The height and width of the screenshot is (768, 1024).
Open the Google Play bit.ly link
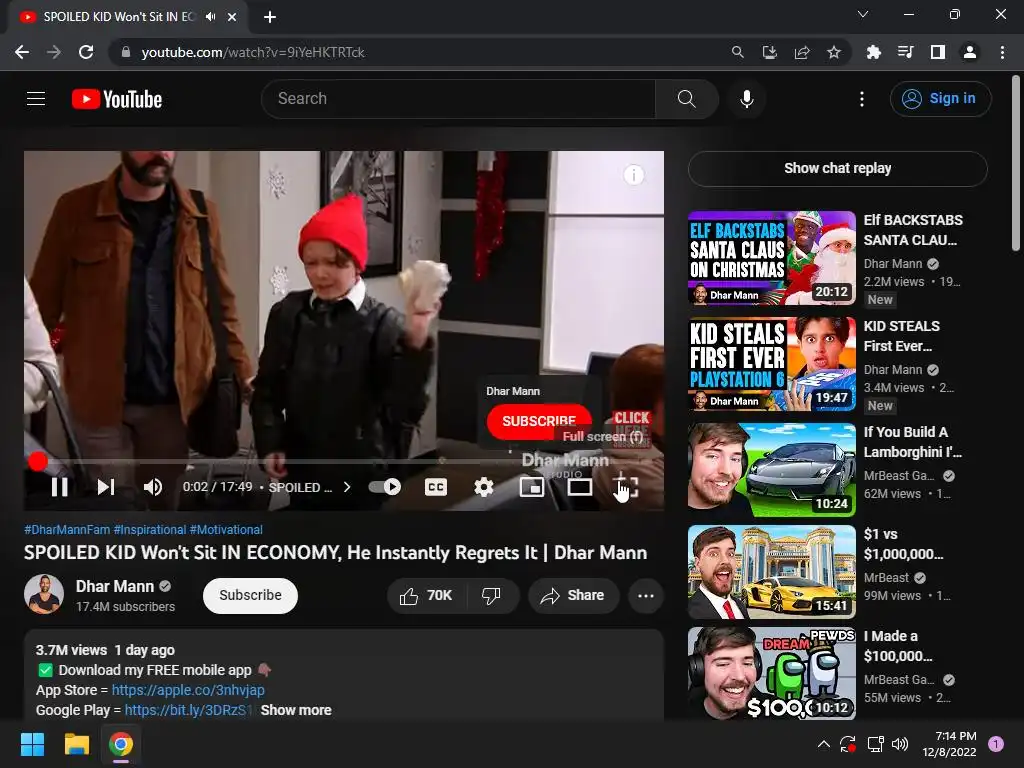click(187, 710)
